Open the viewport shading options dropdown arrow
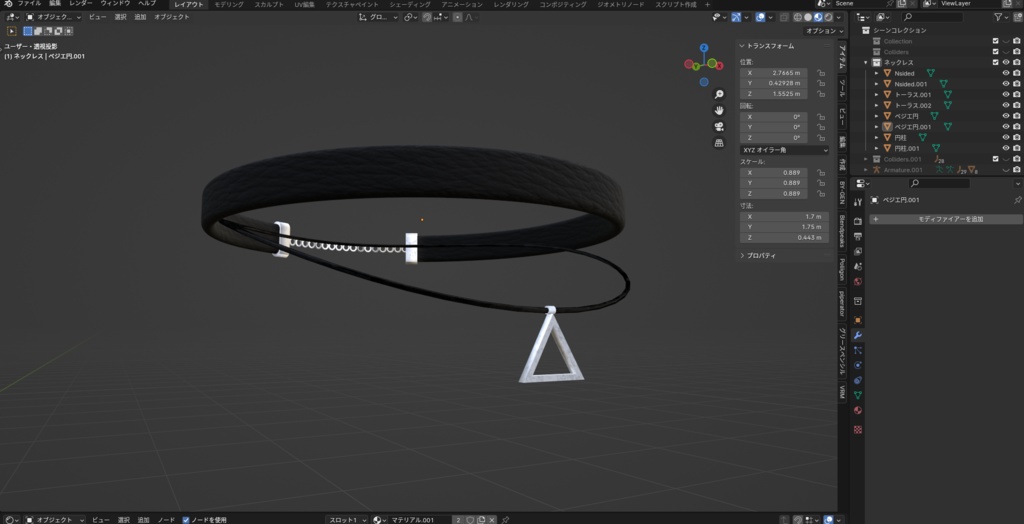1024x524 pixels. point(839,17)
